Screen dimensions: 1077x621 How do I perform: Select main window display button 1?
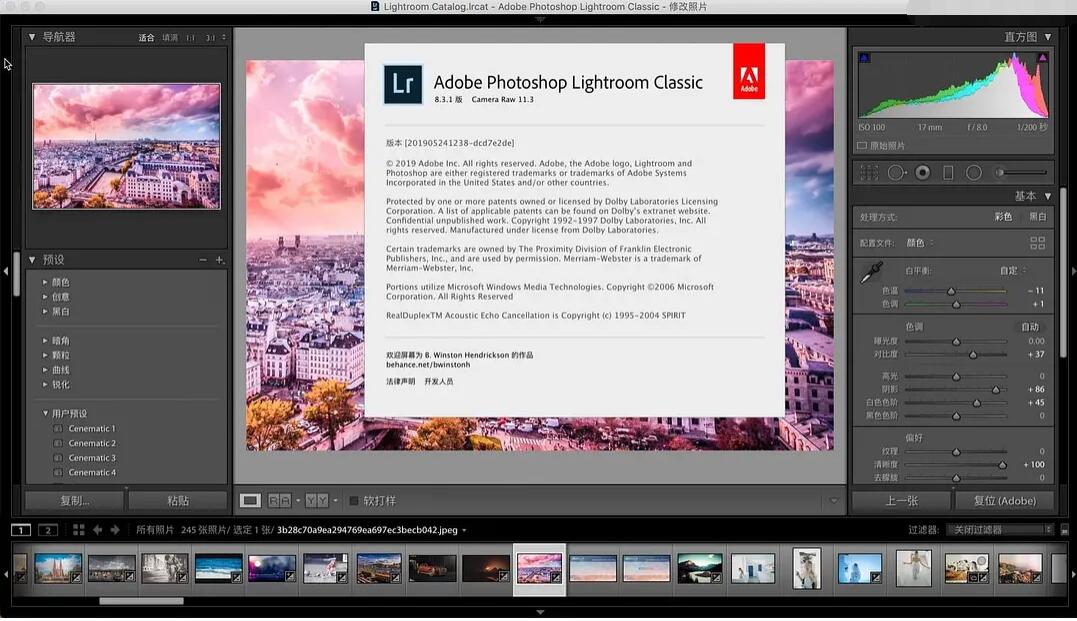21,530
